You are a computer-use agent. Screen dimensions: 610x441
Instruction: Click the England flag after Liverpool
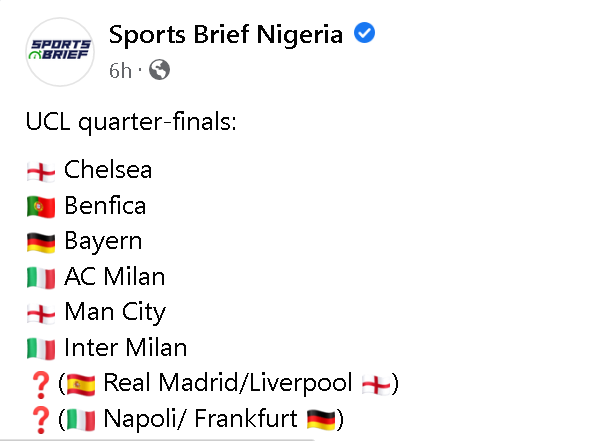(376, 384)
